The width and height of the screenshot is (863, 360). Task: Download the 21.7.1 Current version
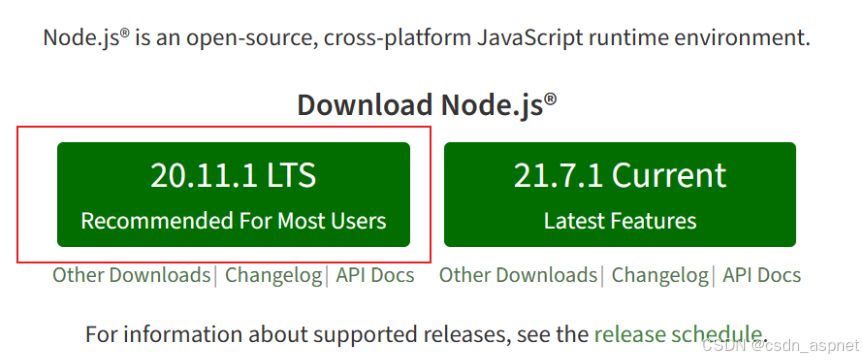[x=620, y=194]
